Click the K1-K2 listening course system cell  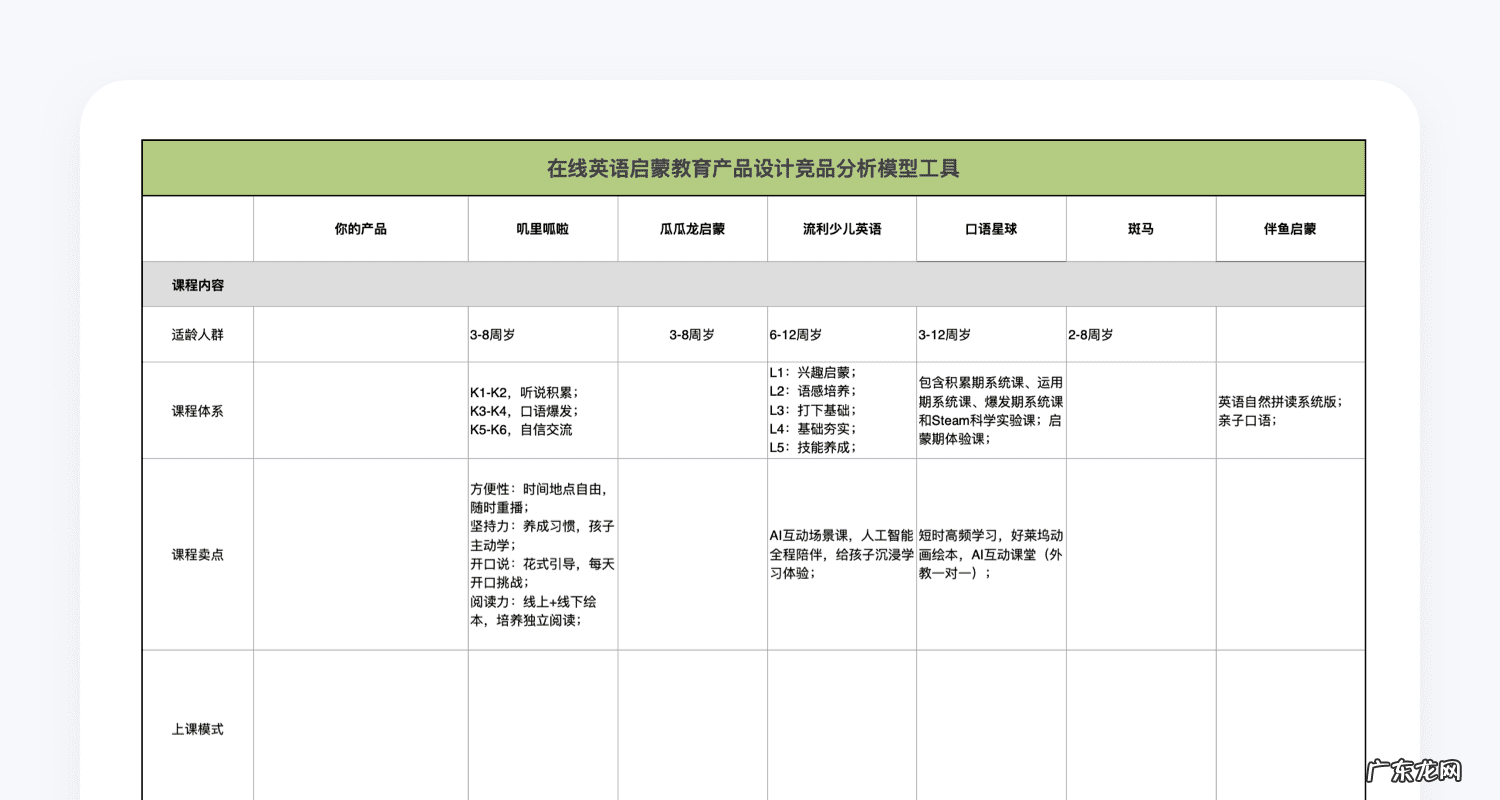(x=541, y=410)
